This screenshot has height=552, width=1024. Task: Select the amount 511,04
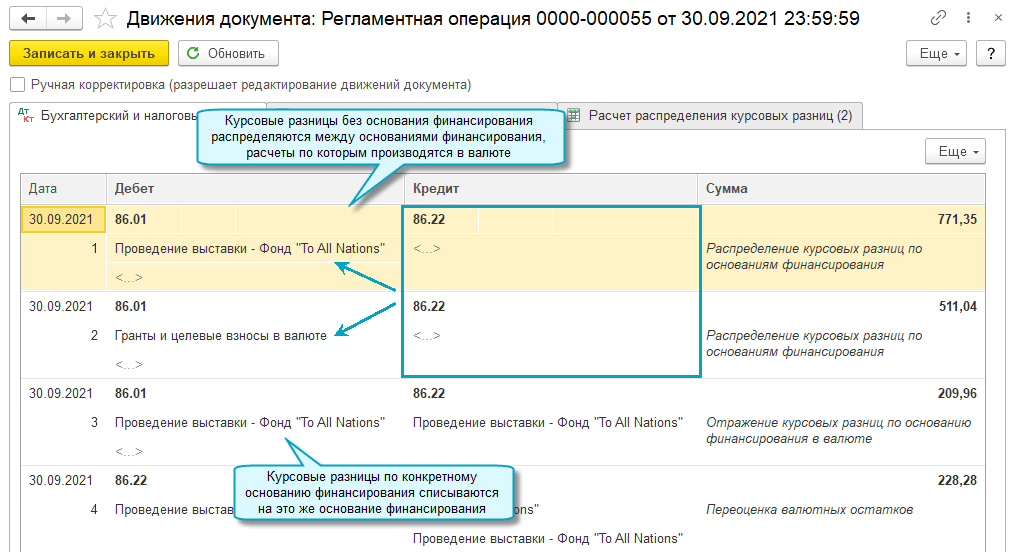(x=957, y=306)
